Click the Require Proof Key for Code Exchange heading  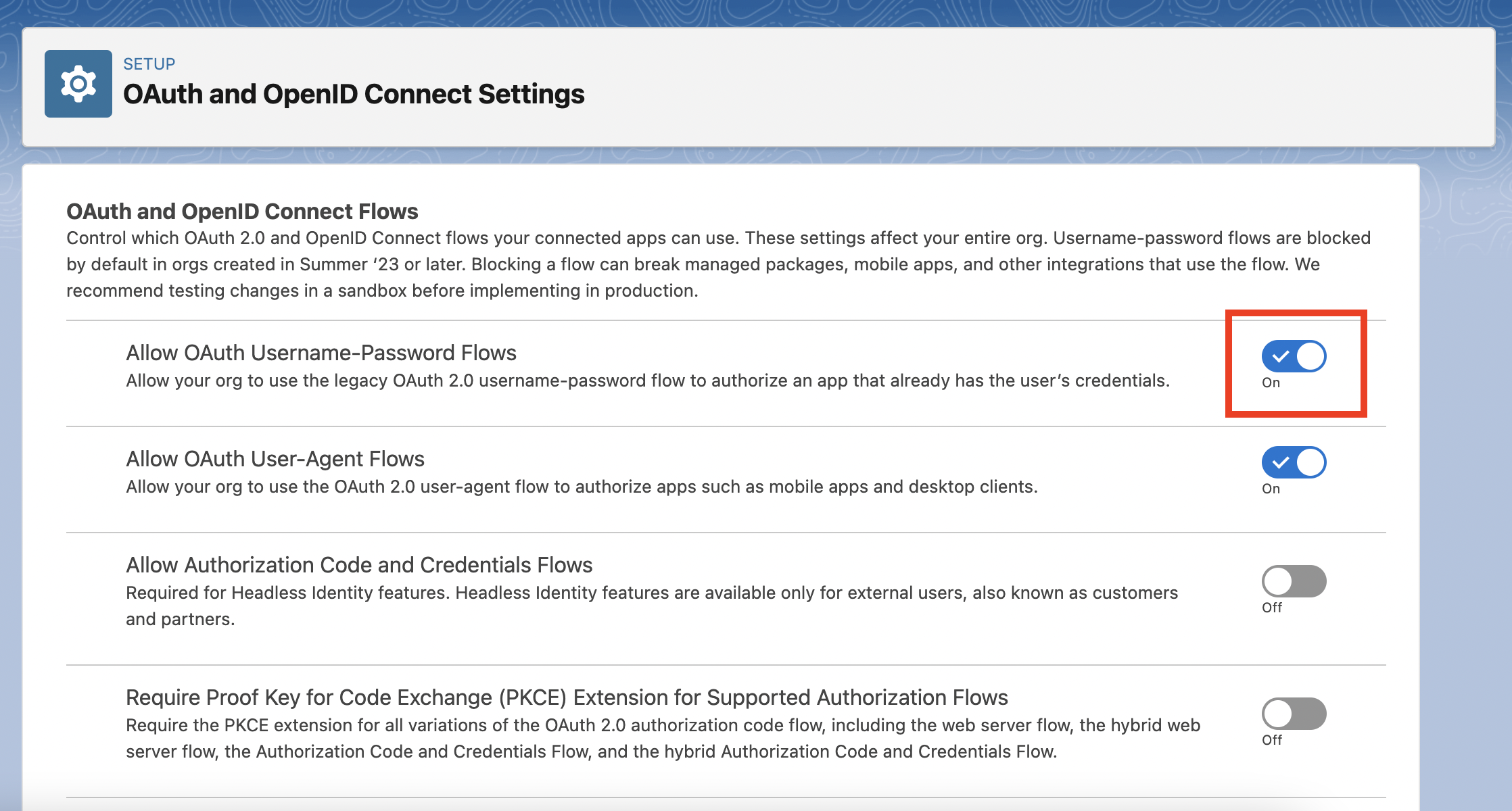567,697
